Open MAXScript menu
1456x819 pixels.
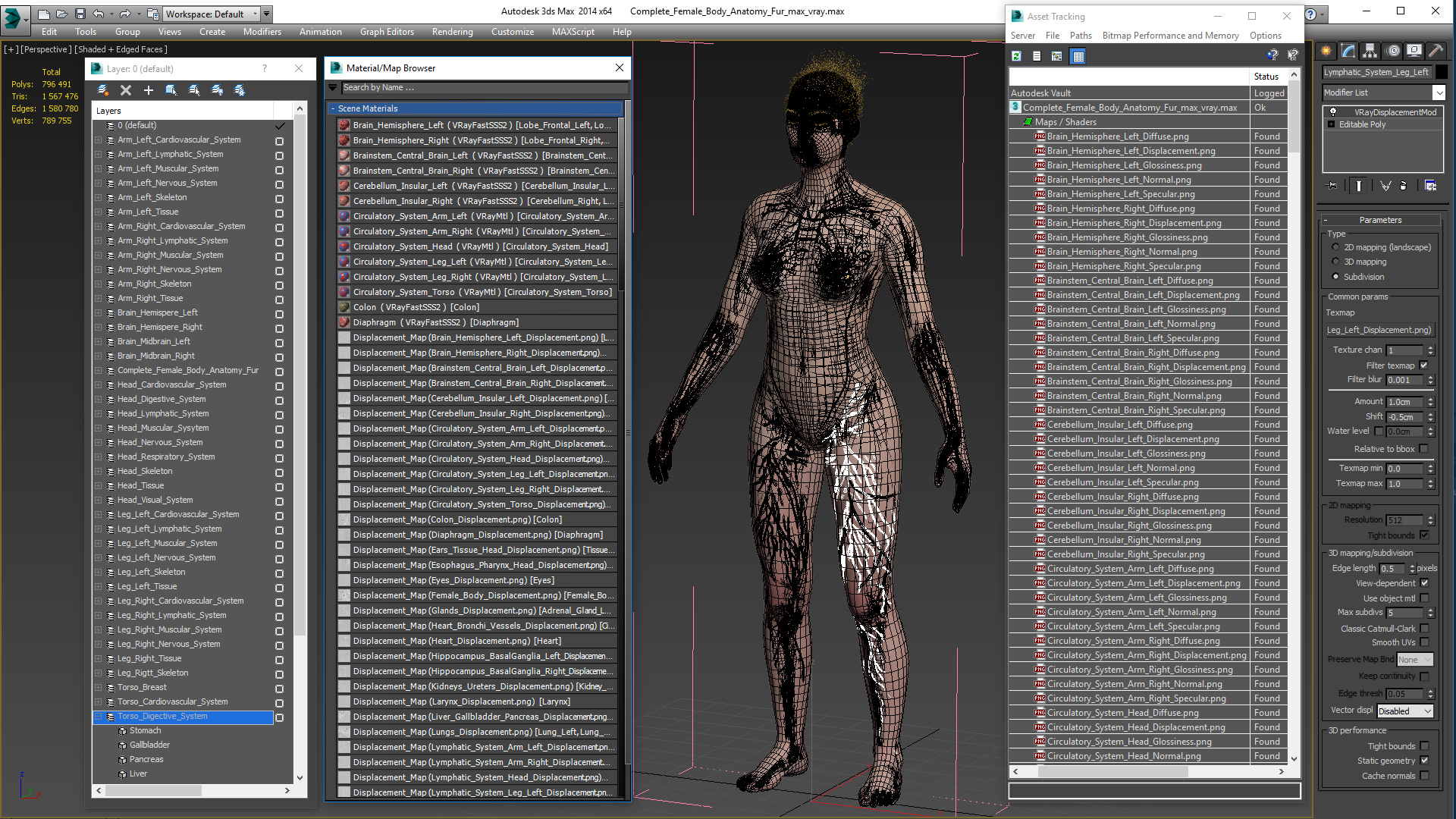(573, 32)
